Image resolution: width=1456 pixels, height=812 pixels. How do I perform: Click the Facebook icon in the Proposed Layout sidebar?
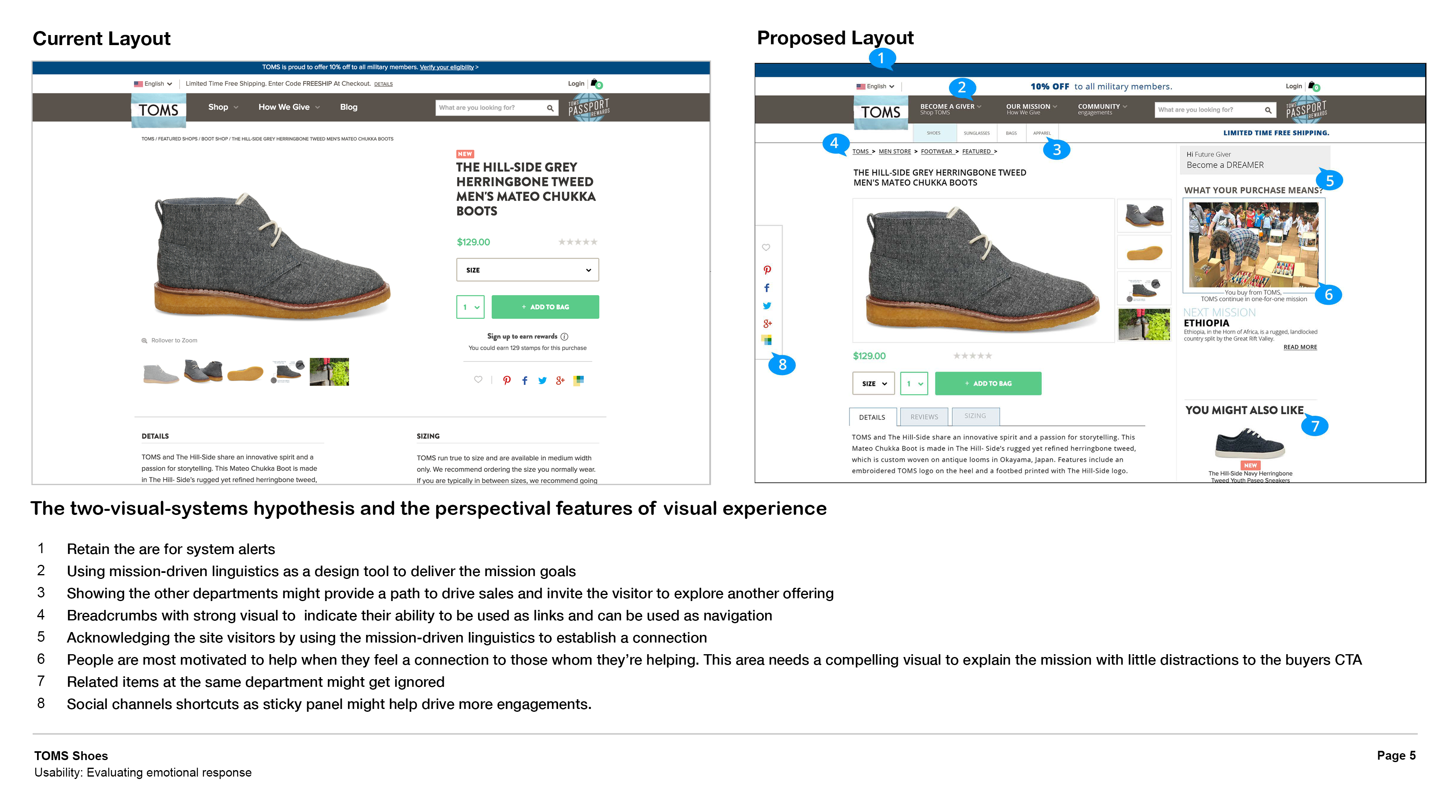(766, 288)
